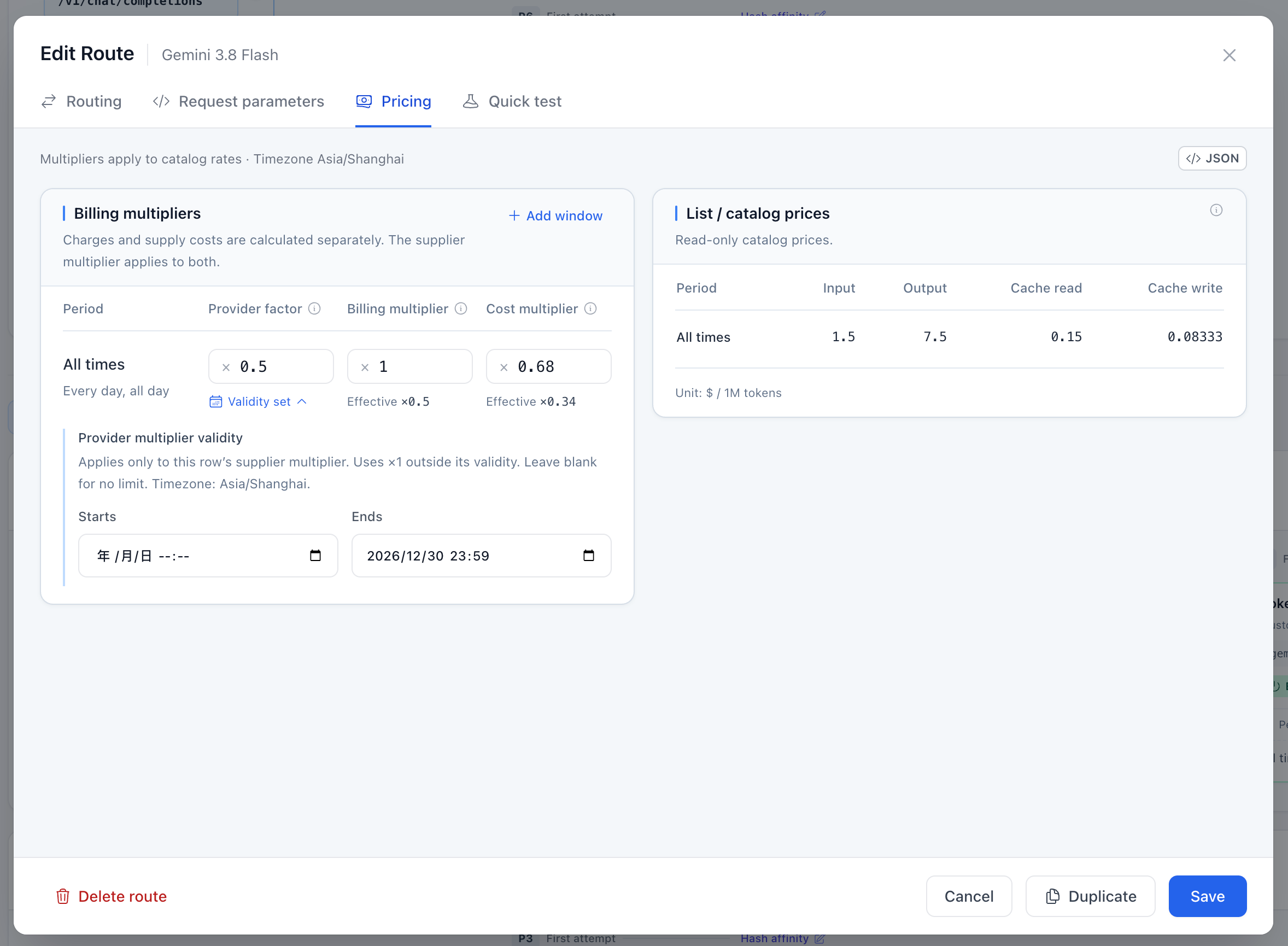Viewport: 1288px width, 946px height.
Task: Close the Edit Route dialog
Action: (x=1229, y=55)
